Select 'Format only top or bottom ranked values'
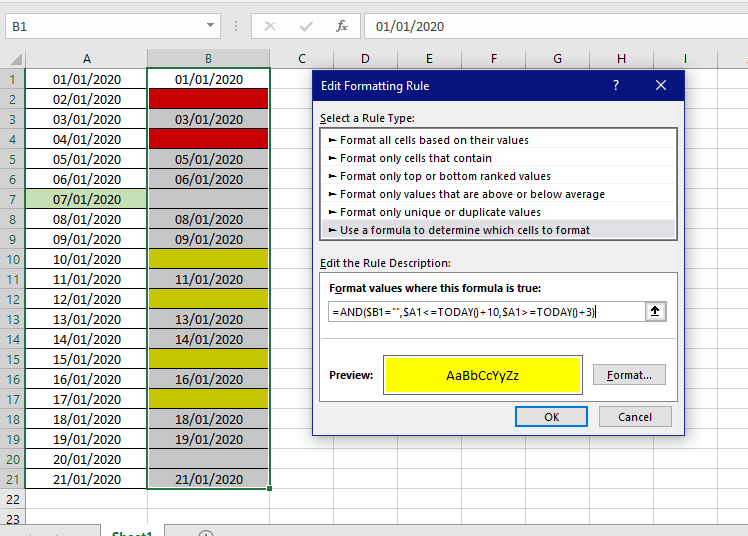748x536 pixels. pos(499,176)
